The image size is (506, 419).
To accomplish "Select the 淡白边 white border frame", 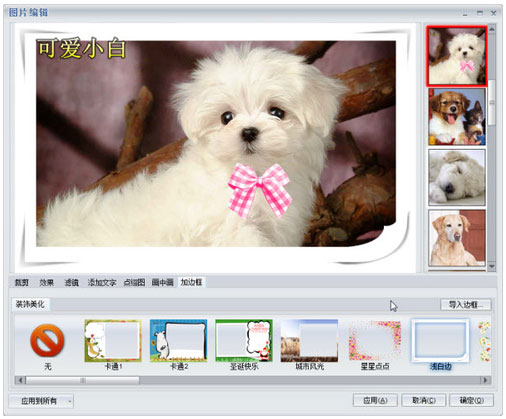I will pyautogui.click(x=440, y=341).
